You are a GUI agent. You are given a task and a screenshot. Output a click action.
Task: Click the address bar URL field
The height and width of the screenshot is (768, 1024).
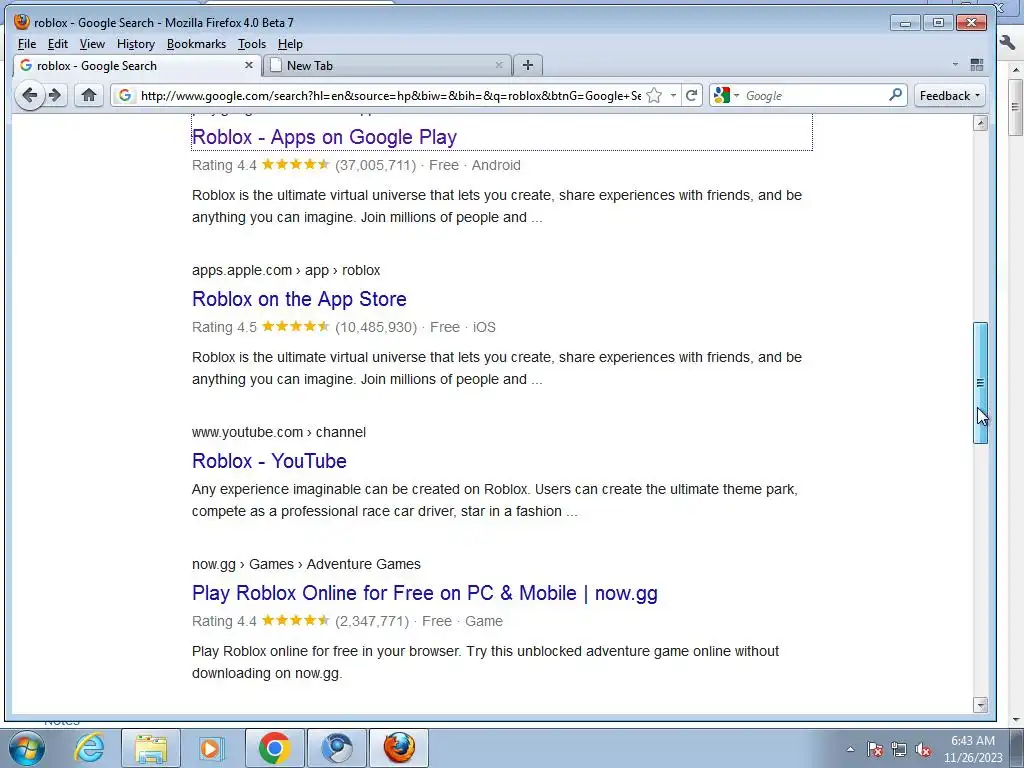point(391,95)
